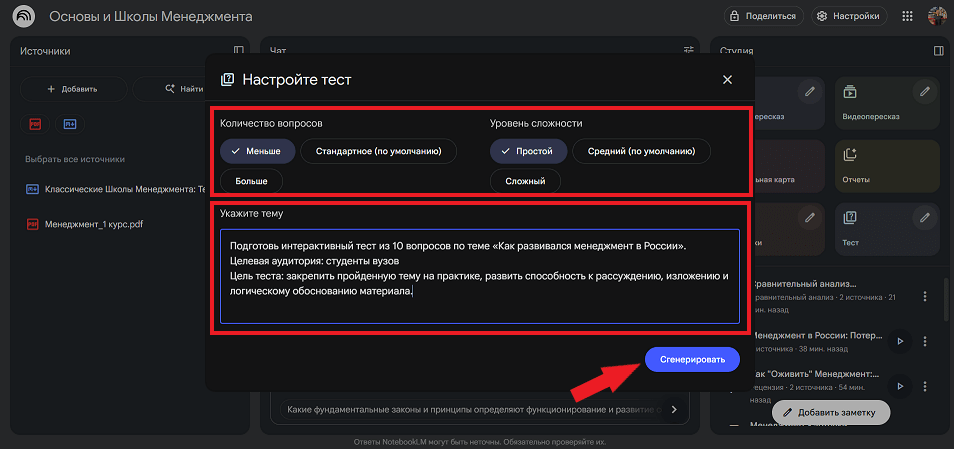Edit the Видеопересказ card pencil icon
The height and width of the screenshot is (449, 954).
coord(925,92)
